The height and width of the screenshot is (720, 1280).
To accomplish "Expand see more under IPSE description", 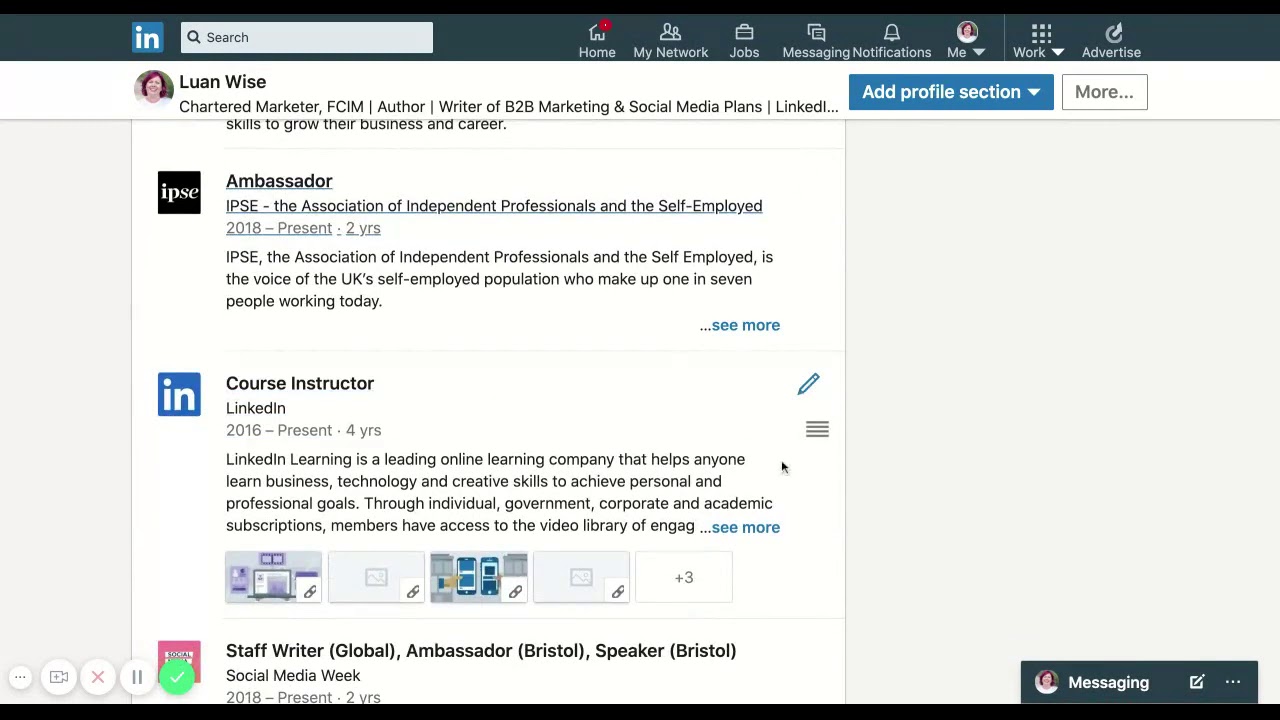I will tap(745, 325).
